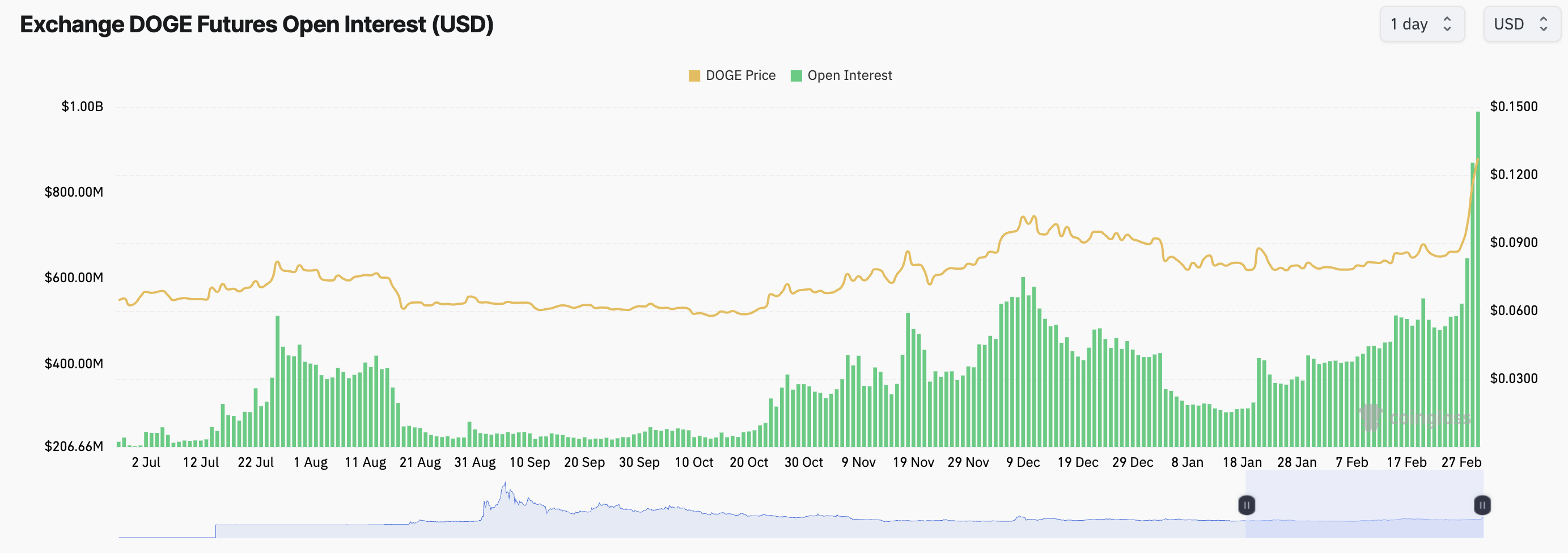Click the 19 Nov date label
1568x553 pixels.
pos(913,462)
